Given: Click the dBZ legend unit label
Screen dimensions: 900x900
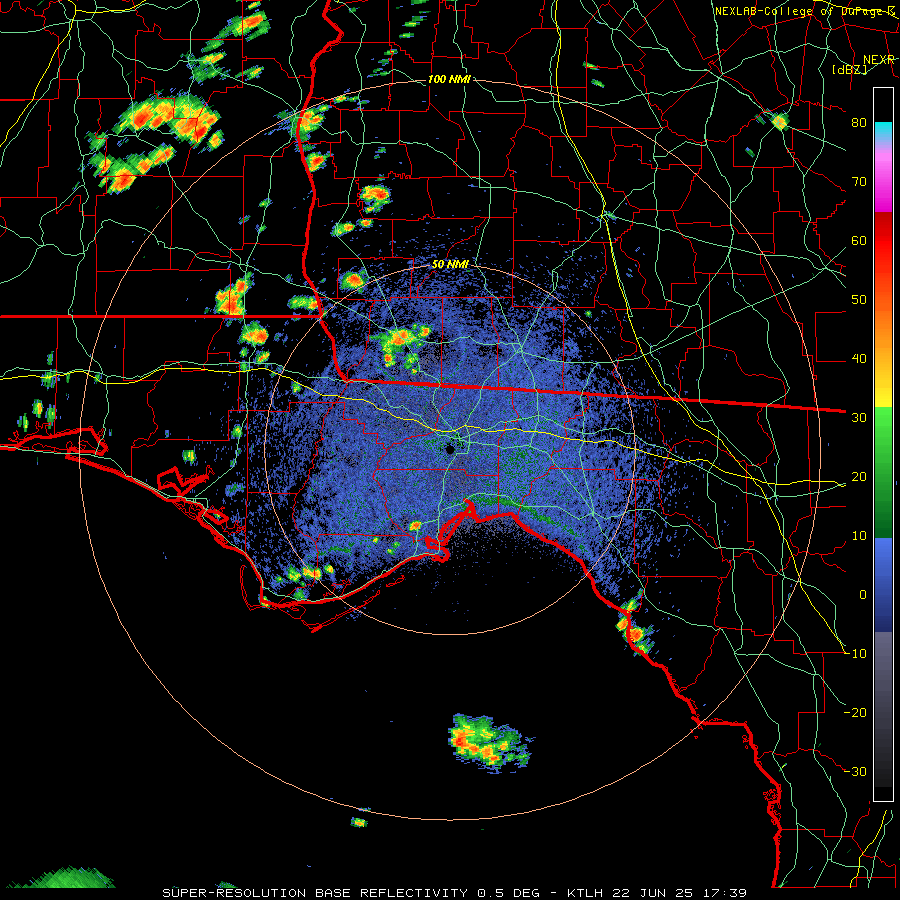Looking at the screenshot, I should (x=849, y=70).
